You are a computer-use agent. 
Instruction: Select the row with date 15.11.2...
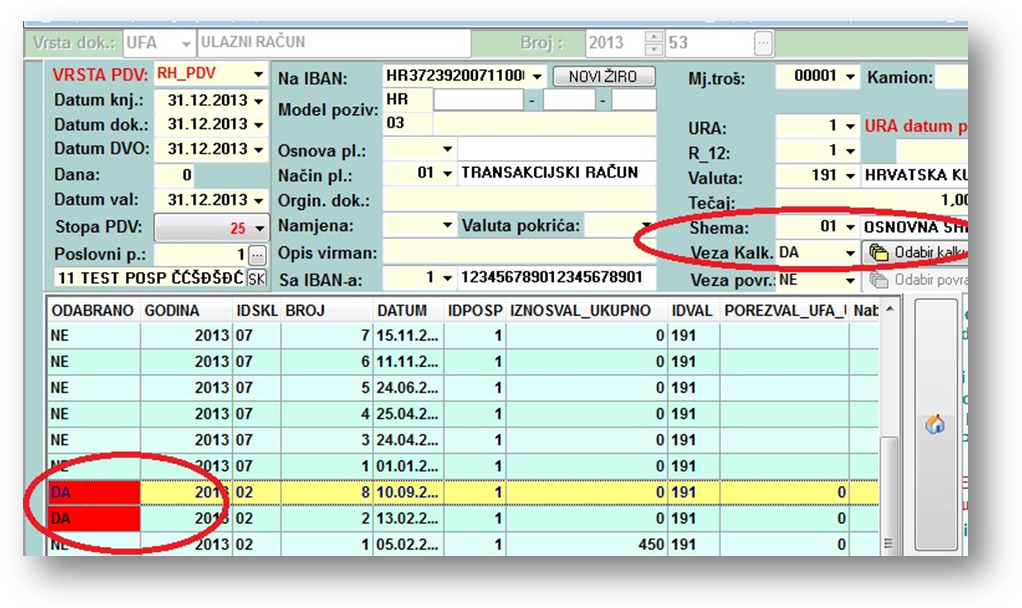462,336
